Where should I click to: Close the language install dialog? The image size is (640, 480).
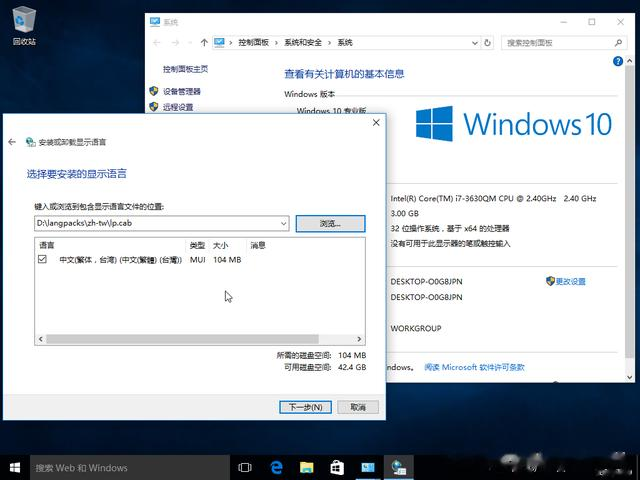coord(376,122)
